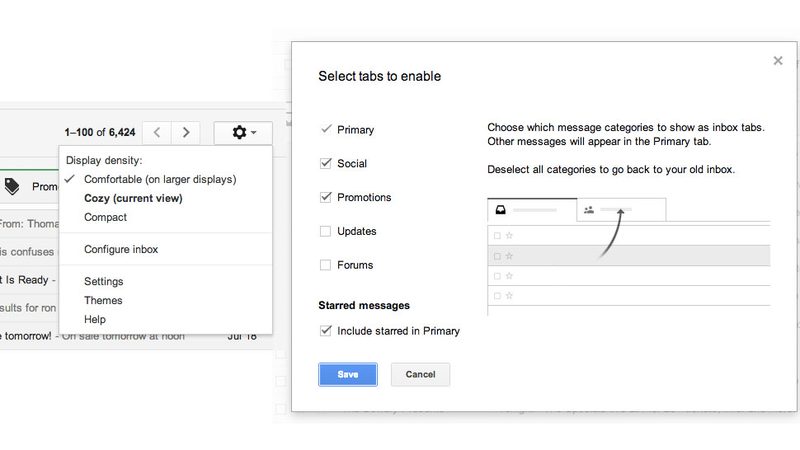Open the email starting 'From: Thoma'
The height and width of the screenshot is (450, 800).
tap(29, 224)
